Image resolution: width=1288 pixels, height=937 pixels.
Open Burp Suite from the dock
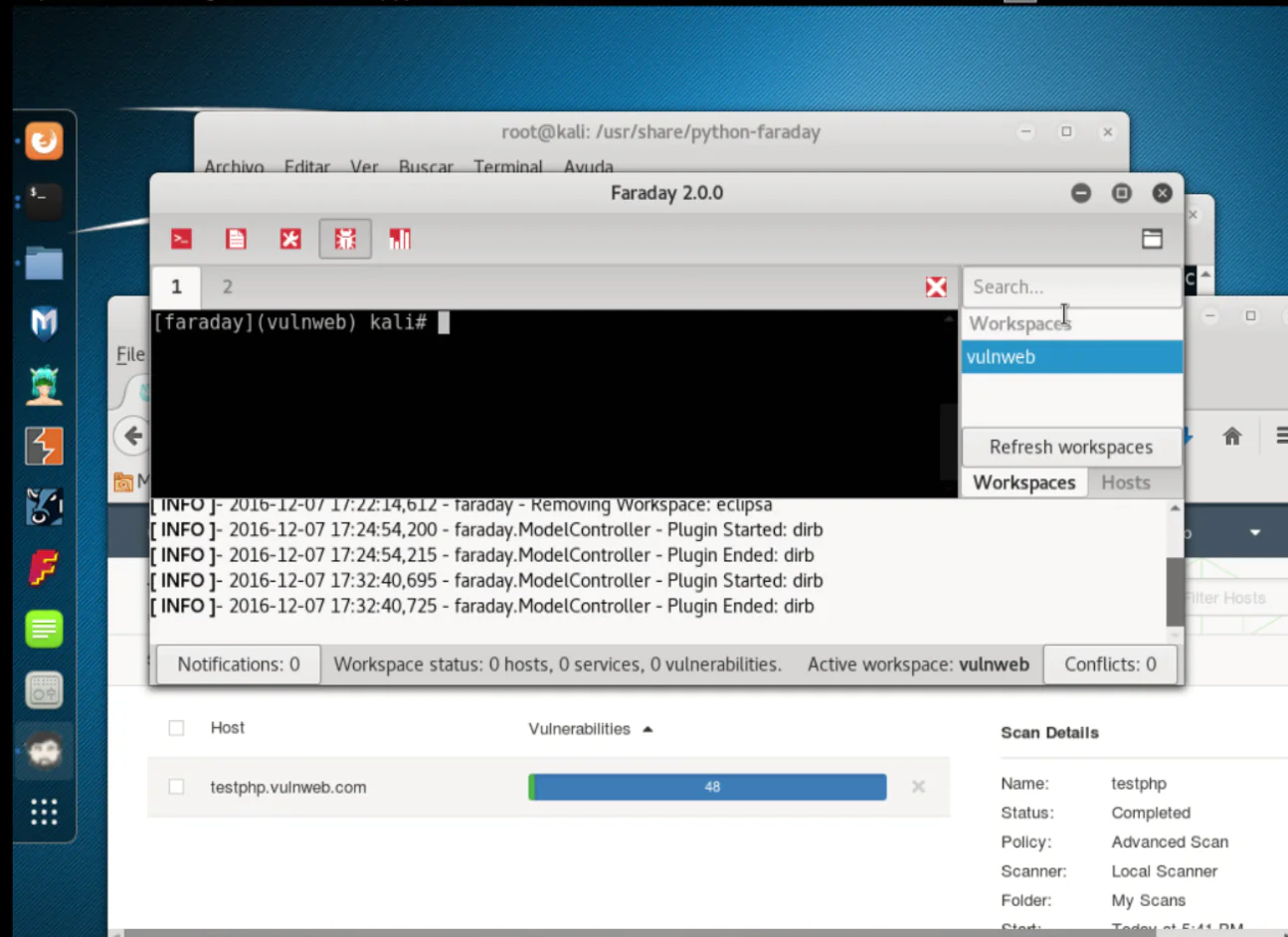[44, 446]
